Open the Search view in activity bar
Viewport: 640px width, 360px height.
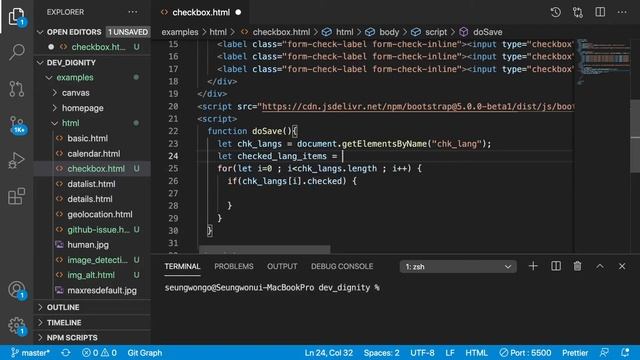tap(16, 52)
